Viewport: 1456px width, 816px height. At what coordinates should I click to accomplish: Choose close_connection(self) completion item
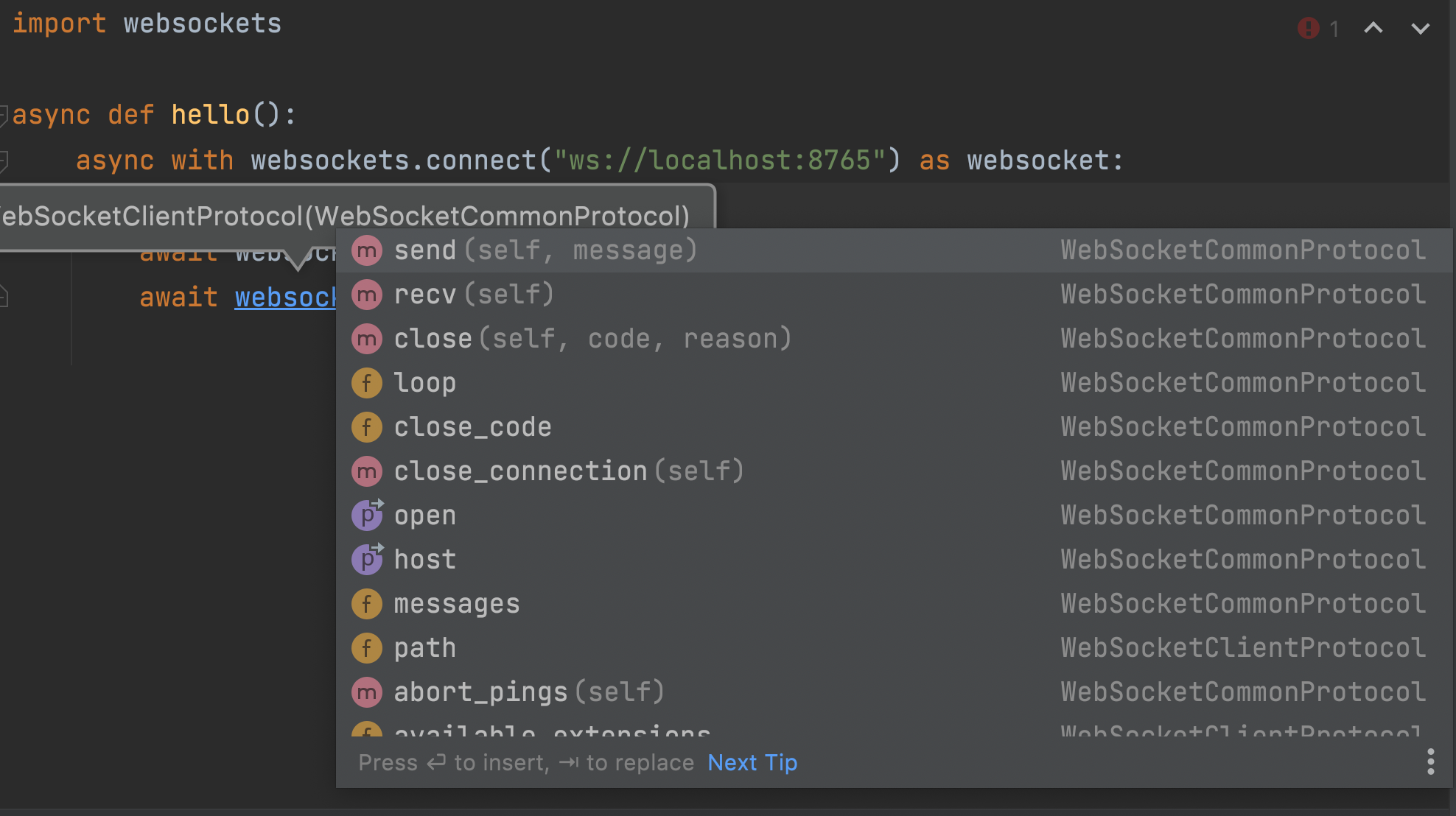tap(568, 471)
